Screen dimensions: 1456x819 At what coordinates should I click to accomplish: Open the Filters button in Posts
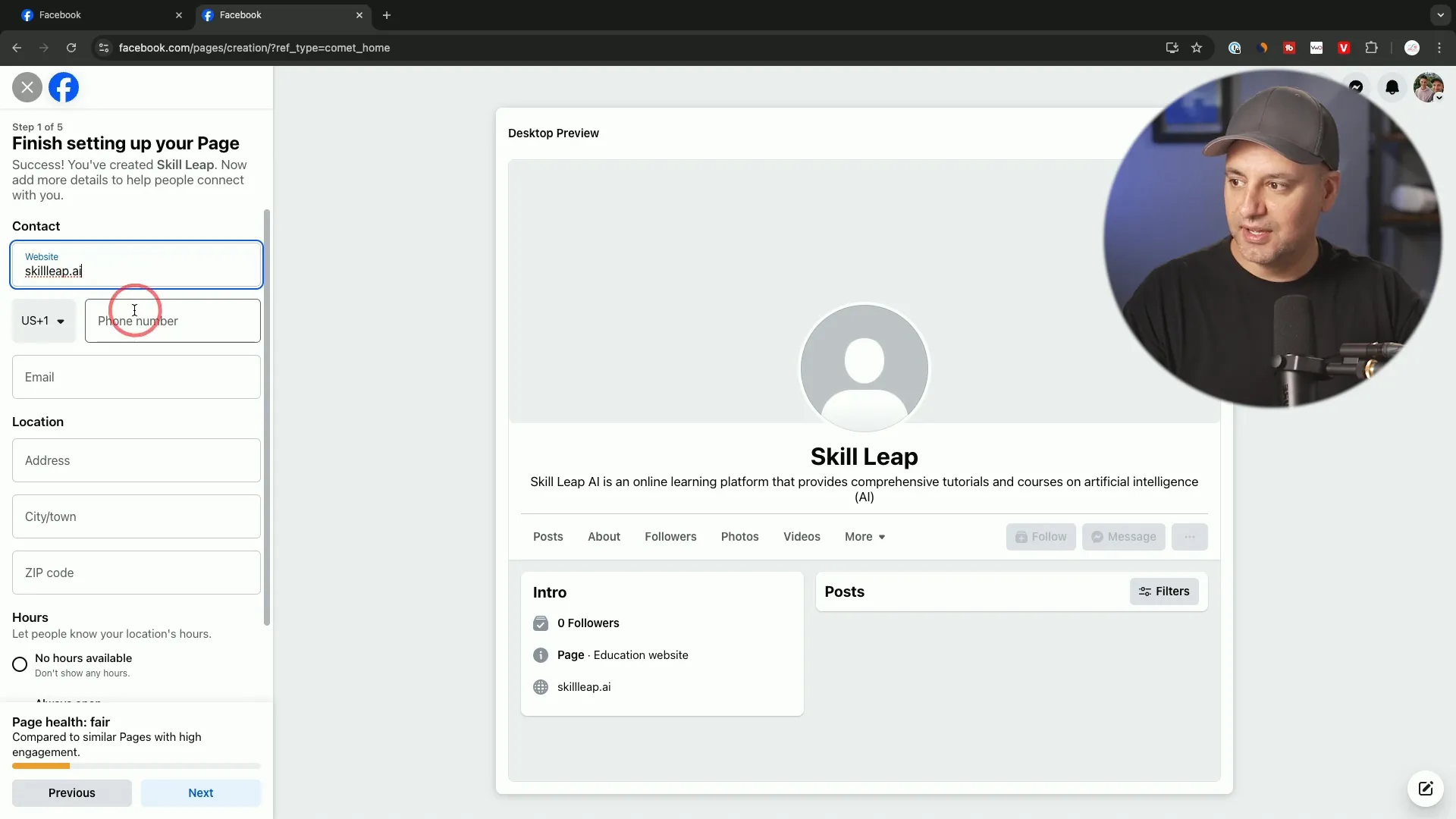tap(1164, 591)
